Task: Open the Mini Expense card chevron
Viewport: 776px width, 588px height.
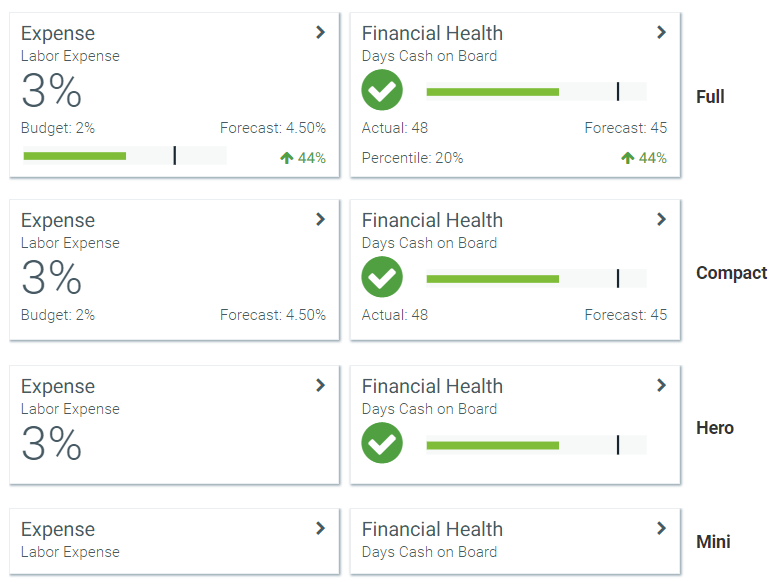Action: click(x=320, y=528)
